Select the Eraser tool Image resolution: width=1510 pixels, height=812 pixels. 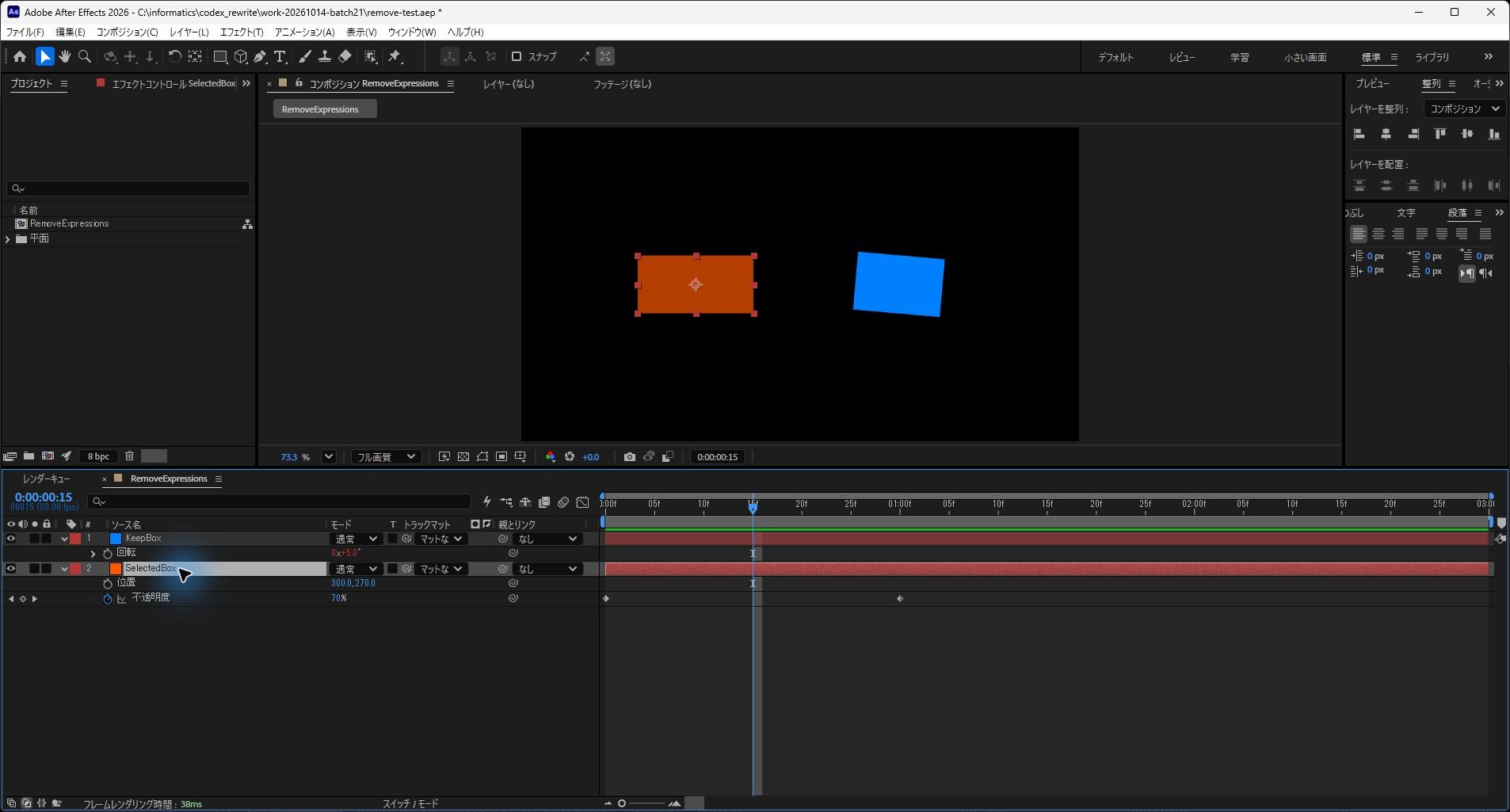(x=345, y=56)
